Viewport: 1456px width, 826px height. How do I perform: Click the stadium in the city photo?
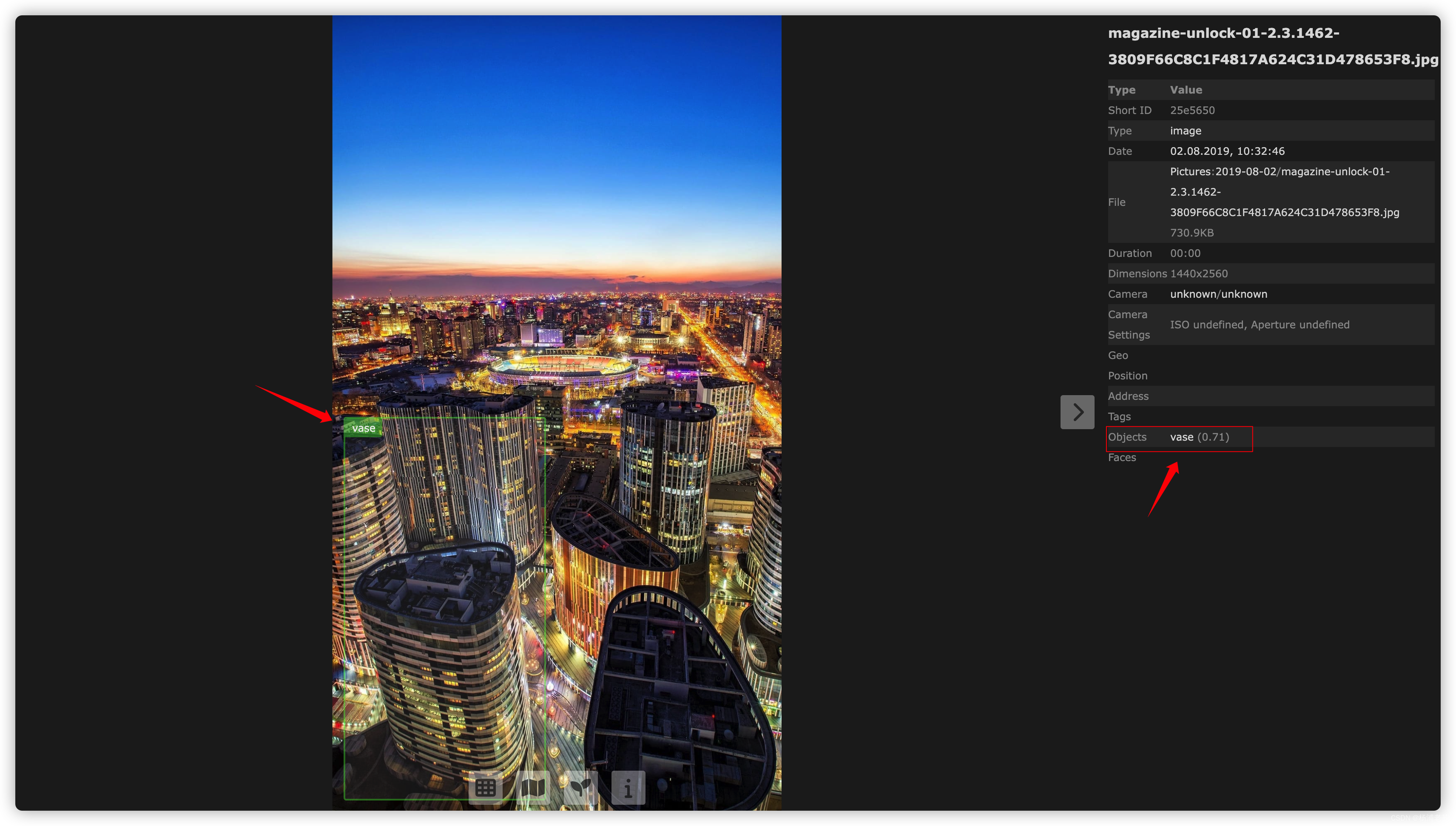point(563,369)
